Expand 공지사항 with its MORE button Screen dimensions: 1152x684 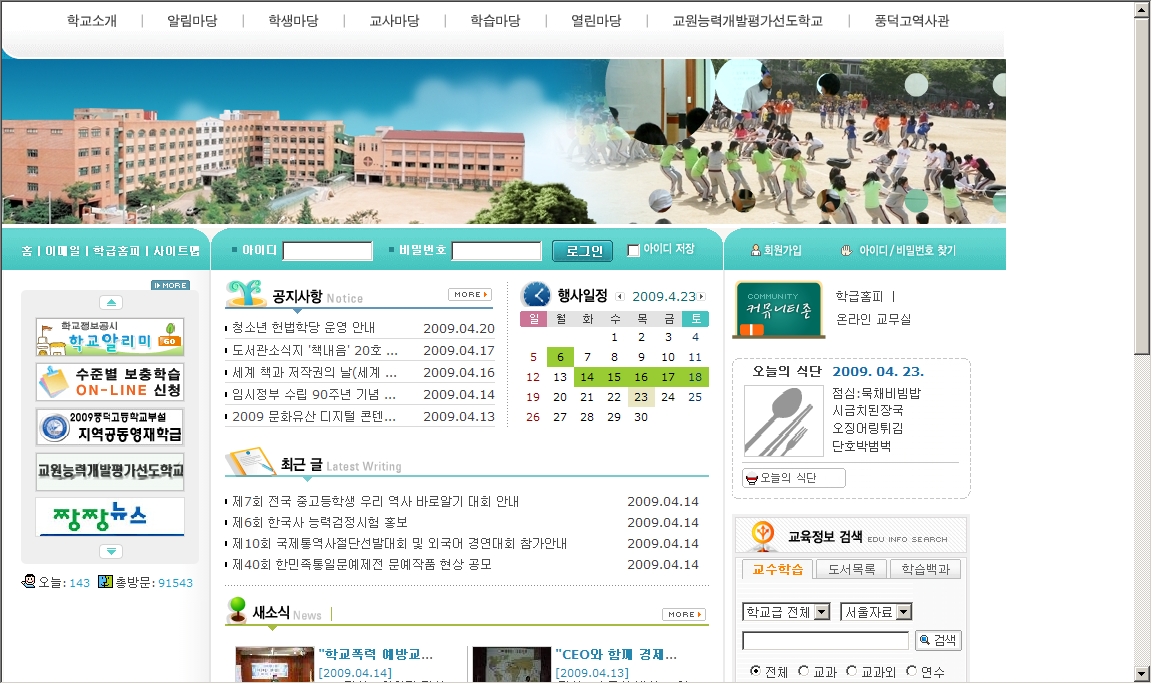[x=470, y=295]
